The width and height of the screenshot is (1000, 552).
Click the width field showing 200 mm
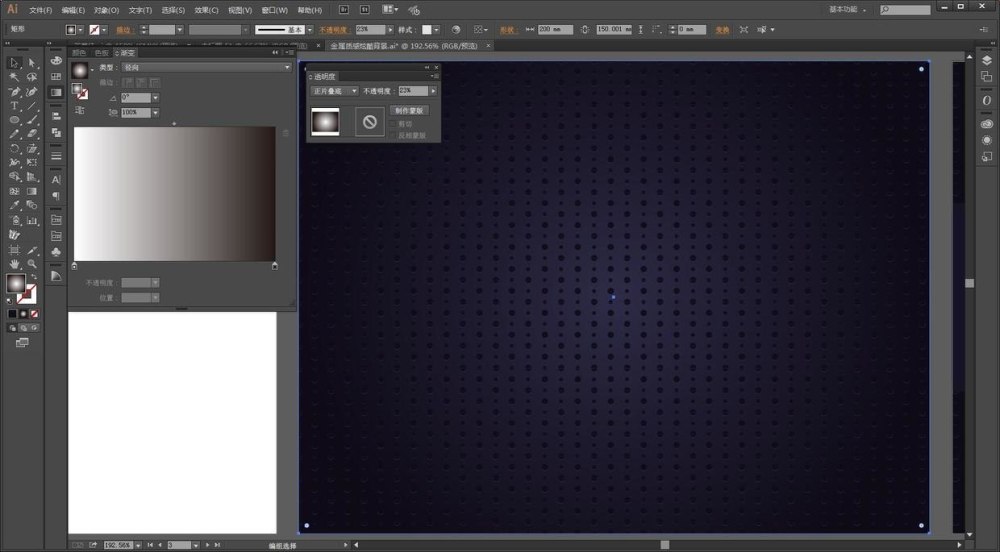555,30
